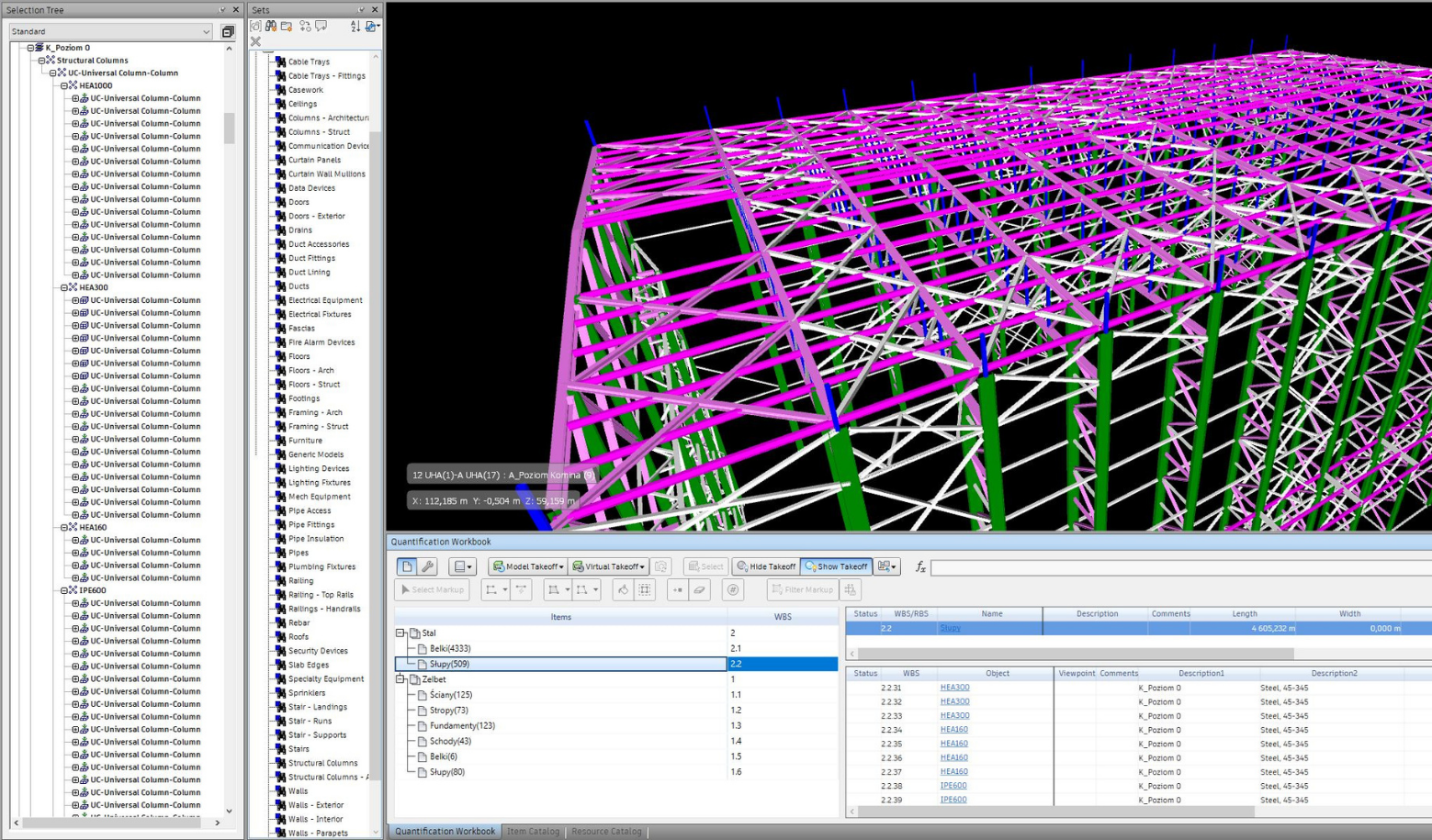Viewport: 1432px width, 840px height.
Task: Toggle the Hide Takeoff button
Action: [765, 566]
